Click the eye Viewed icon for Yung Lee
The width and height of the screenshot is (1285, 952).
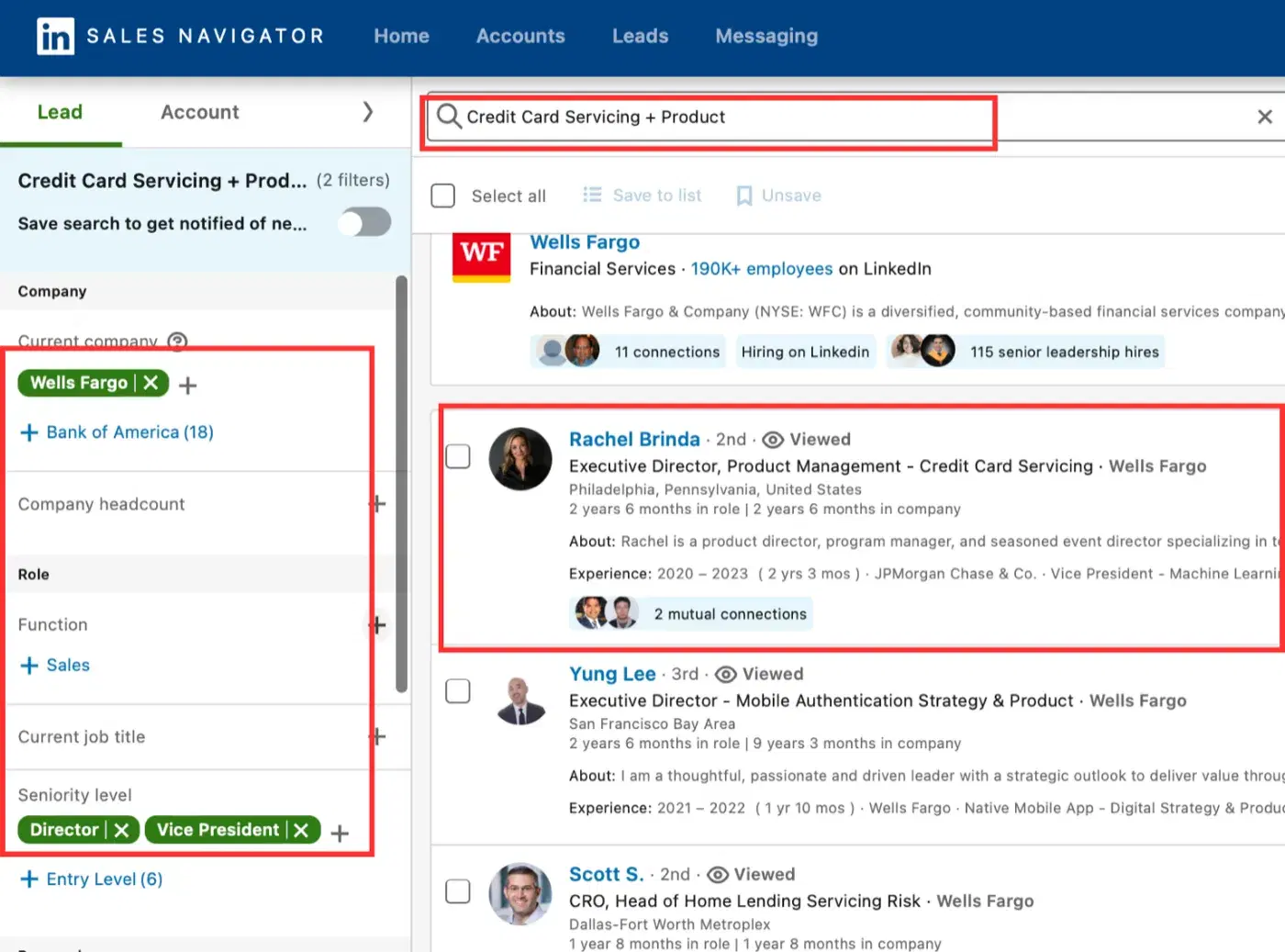coord(726,675)
